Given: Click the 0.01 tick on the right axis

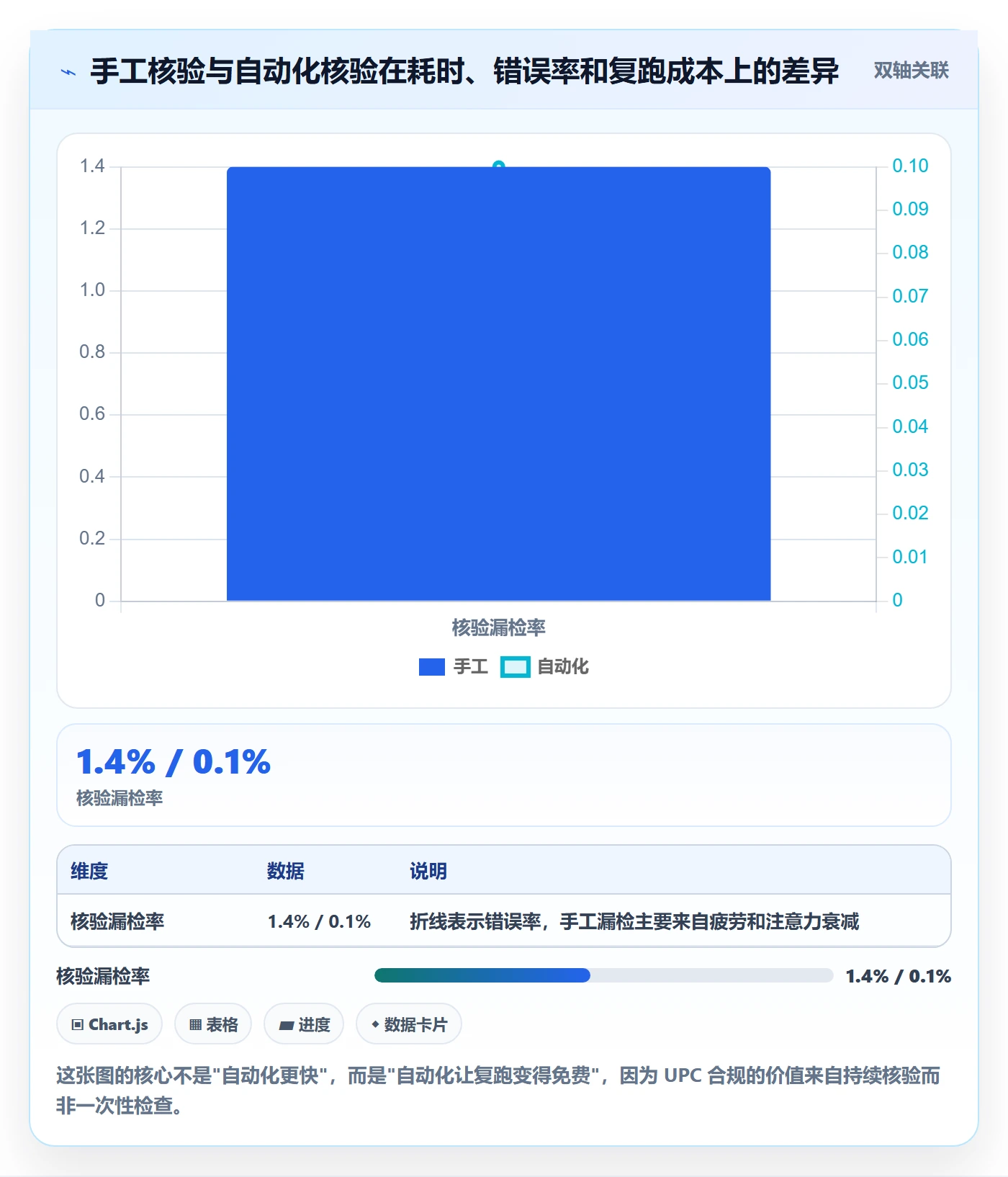Looking at the screenshot, I should pos(910,558).
